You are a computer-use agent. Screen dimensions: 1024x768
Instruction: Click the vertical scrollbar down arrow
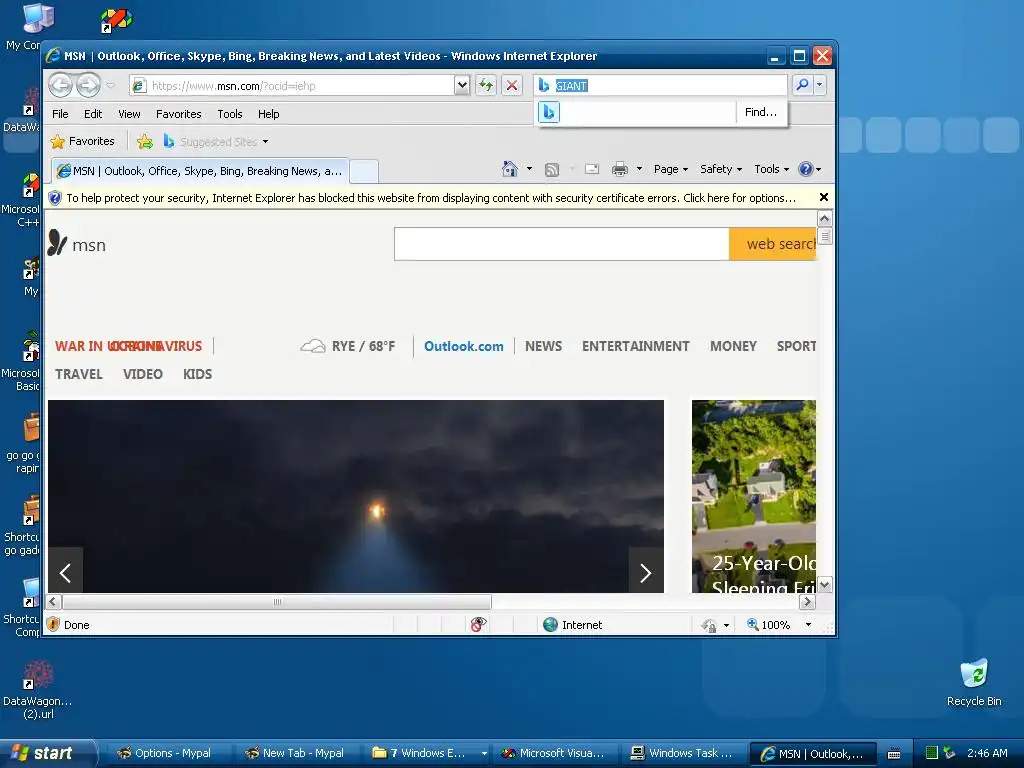[x=825, y=585]
